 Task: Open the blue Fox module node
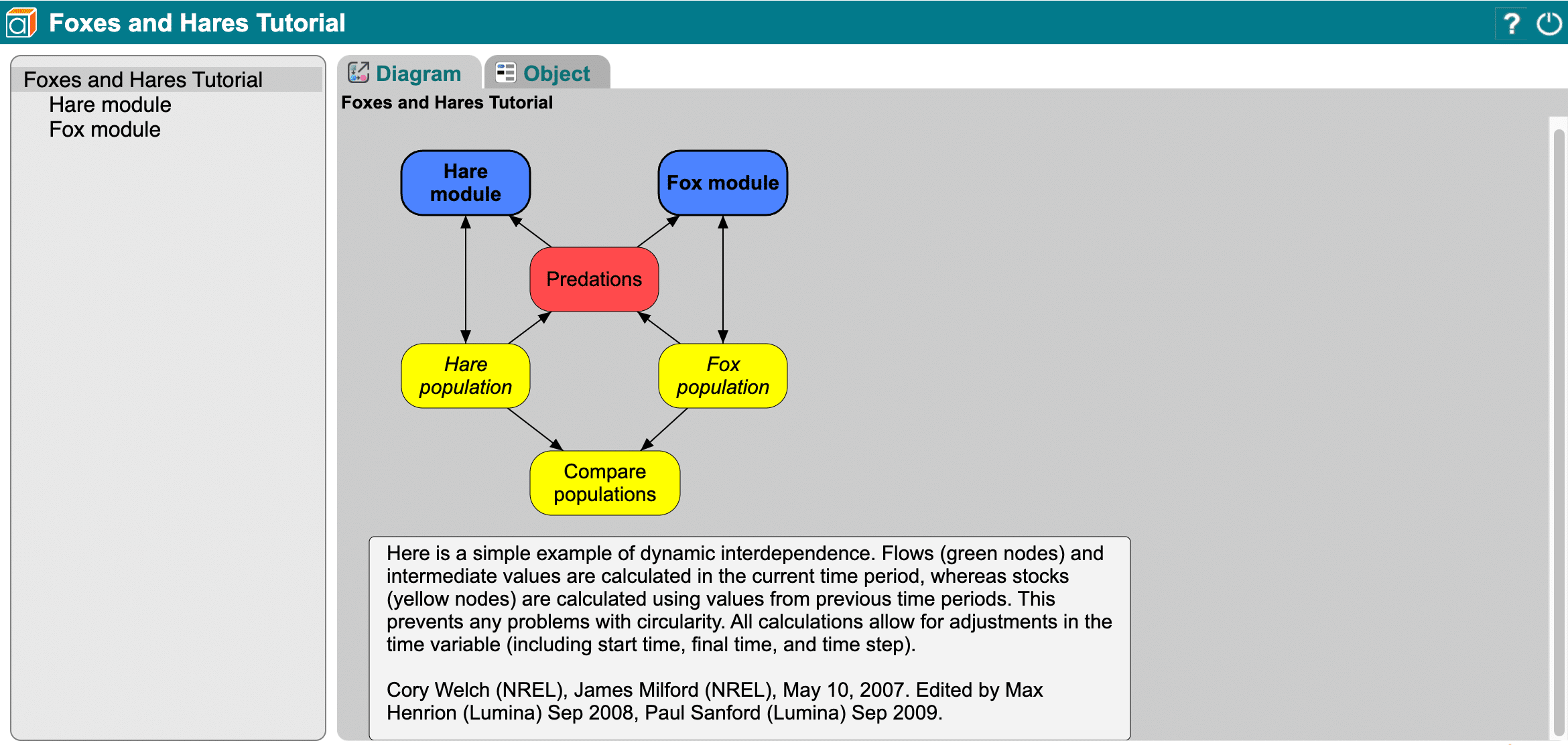pyautogui.click(x=723, y=183)
